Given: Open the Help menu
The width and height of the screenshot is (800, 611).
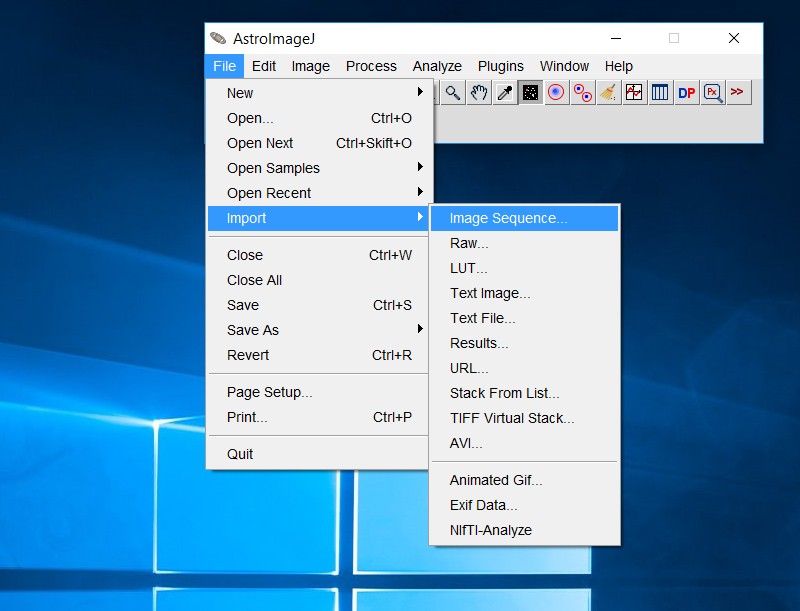Looking at the screenshot, I should click(619, 66).
